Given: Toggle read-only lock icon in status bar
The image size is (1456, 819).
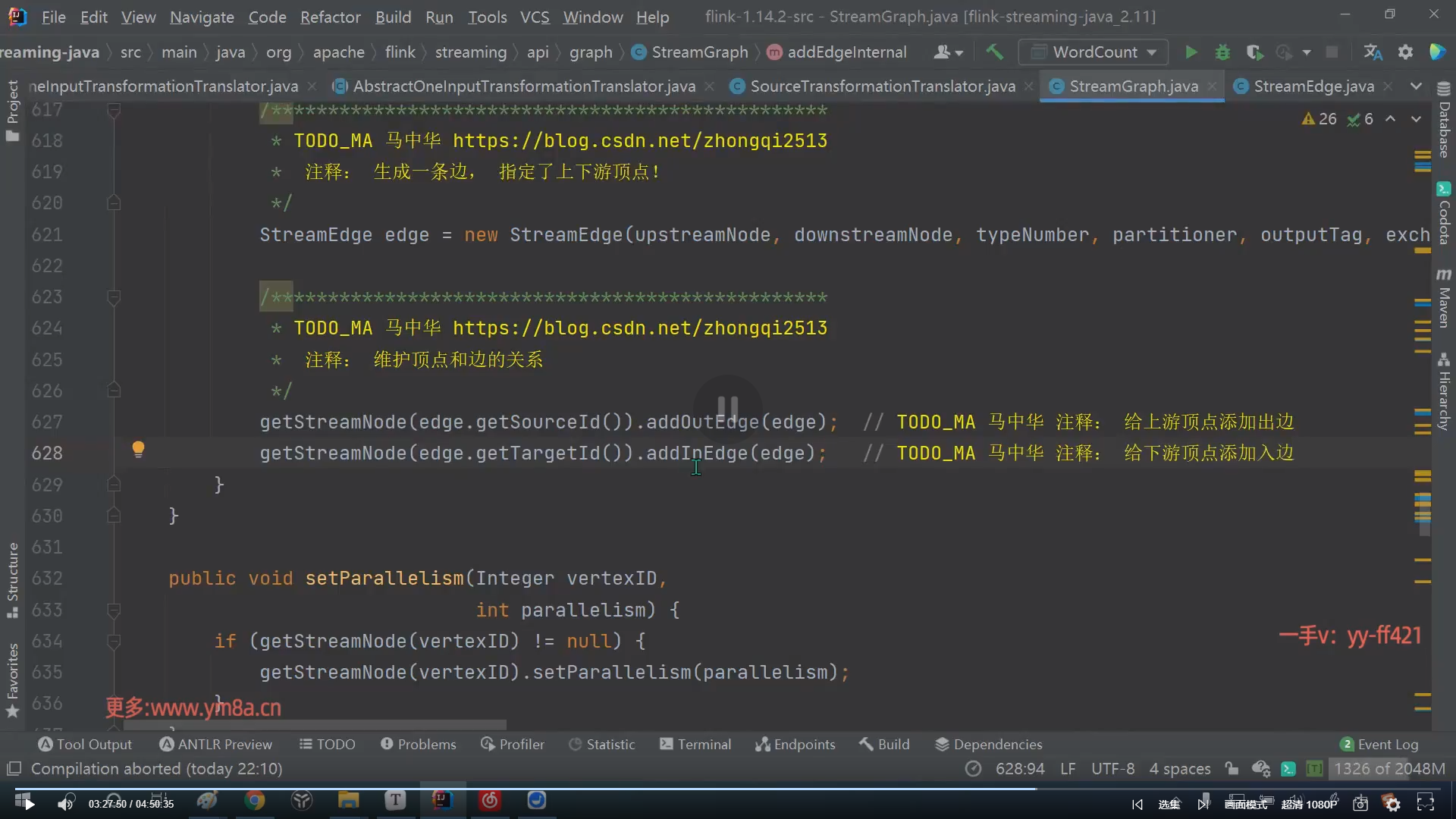Looking at the screenshot, I should [x=1232, y=768].
